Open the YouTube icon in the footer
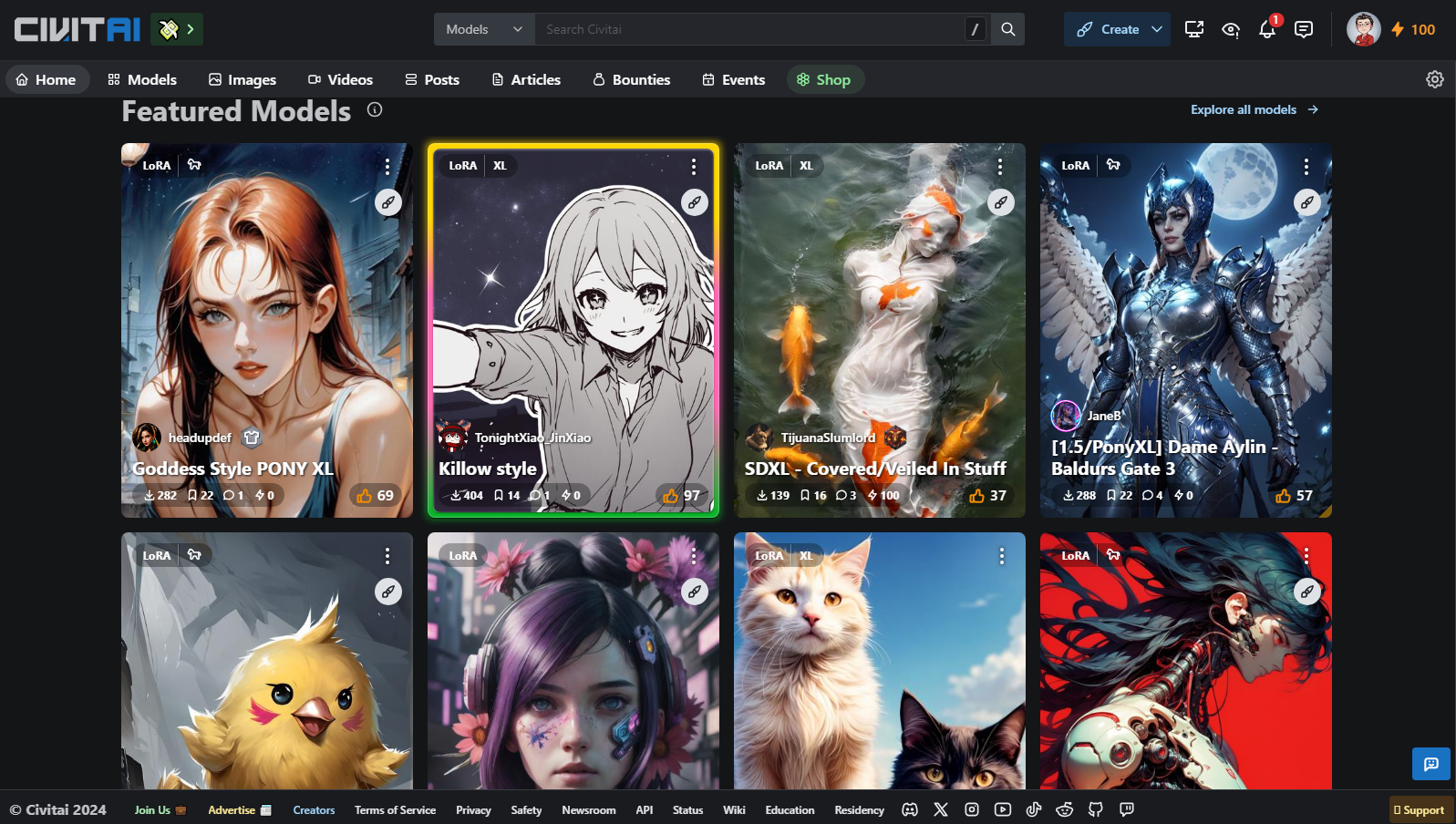 [x=1003, y=809]
